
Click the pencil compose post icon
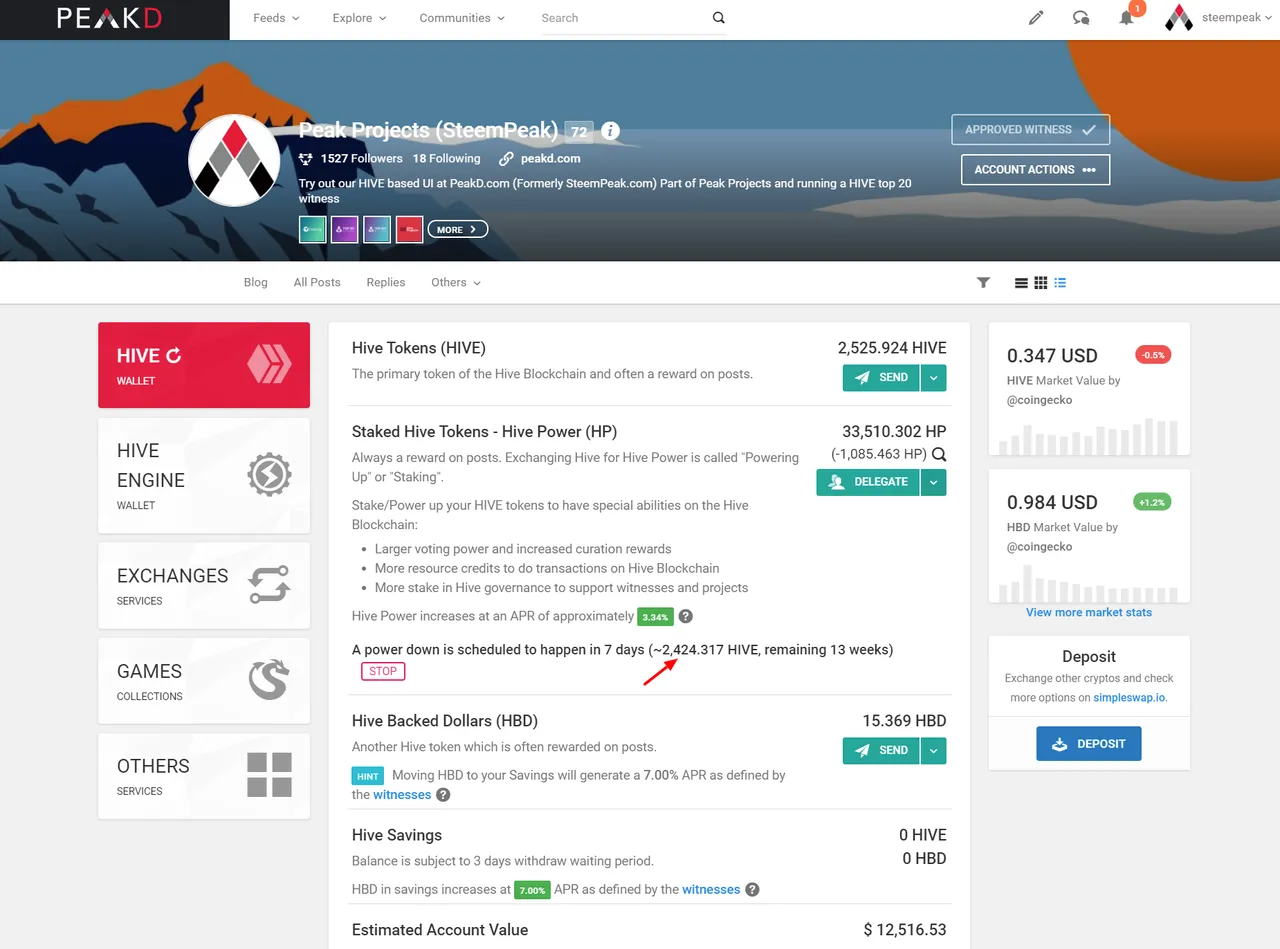point(1036,18)
